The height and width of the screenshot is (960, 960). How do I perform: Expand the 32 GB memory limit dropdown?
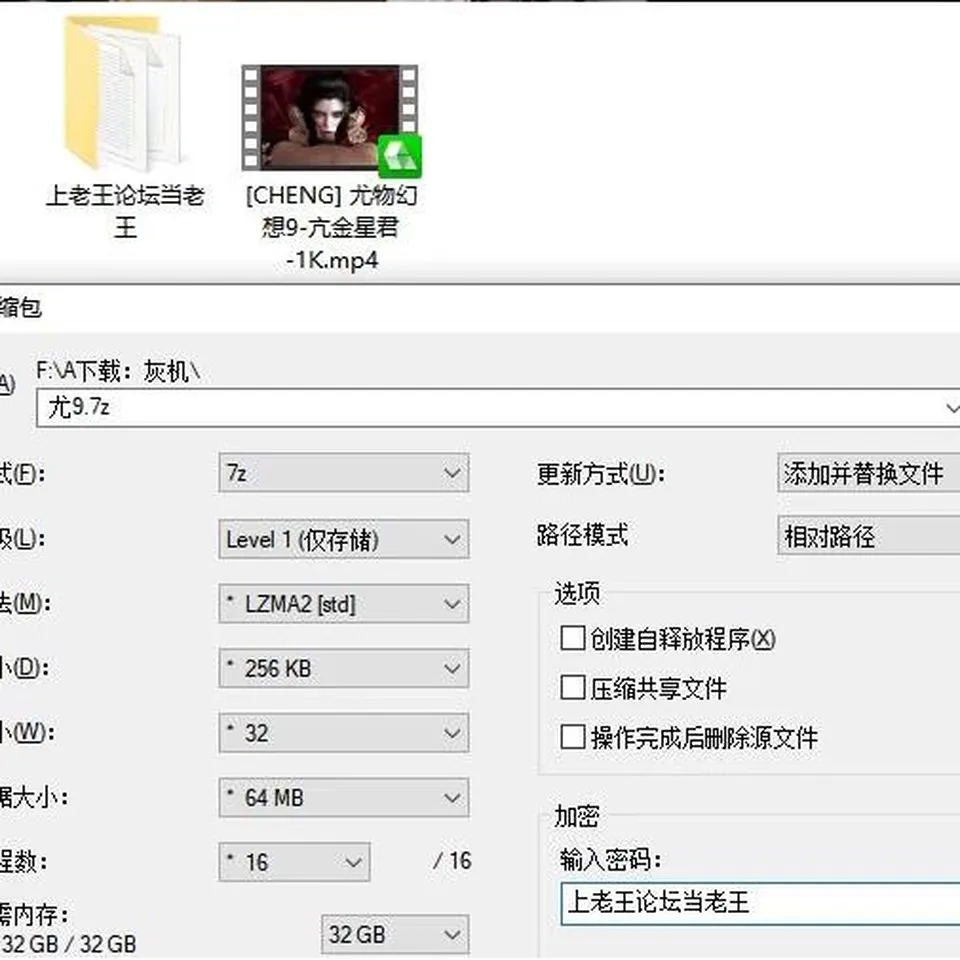[395, 934]
